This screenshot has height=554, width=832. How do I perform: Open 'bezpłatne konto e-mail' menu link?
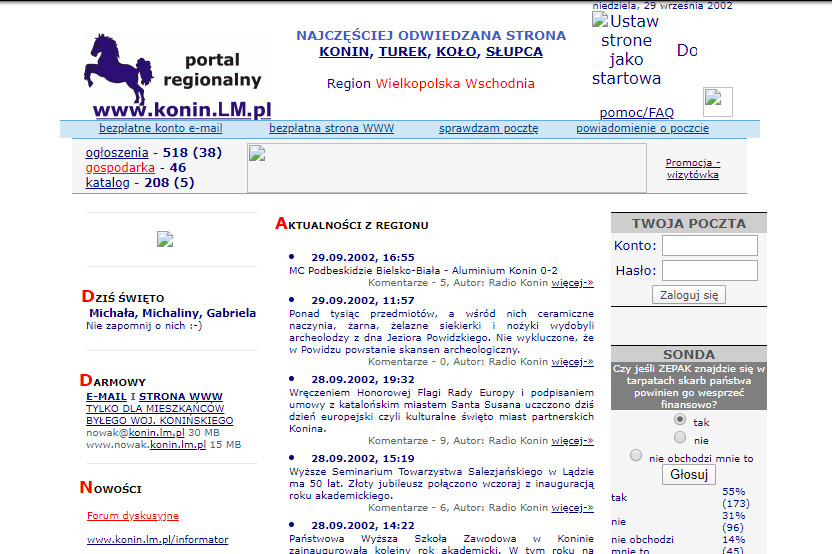coord(160,128)
